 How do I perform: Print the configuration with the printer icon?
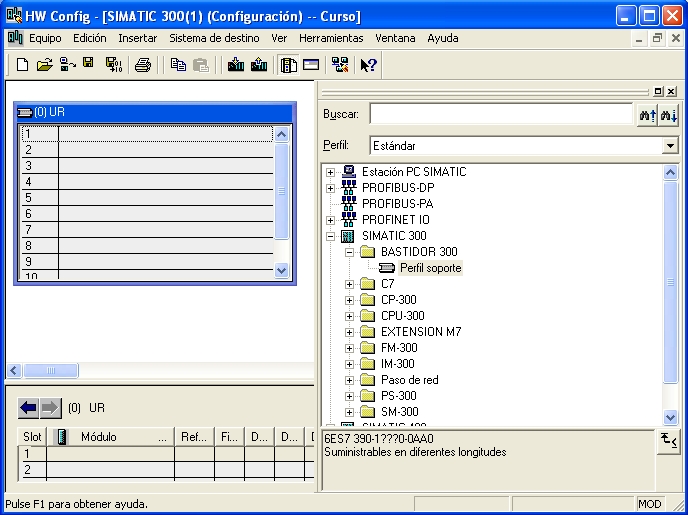(143, 65)
